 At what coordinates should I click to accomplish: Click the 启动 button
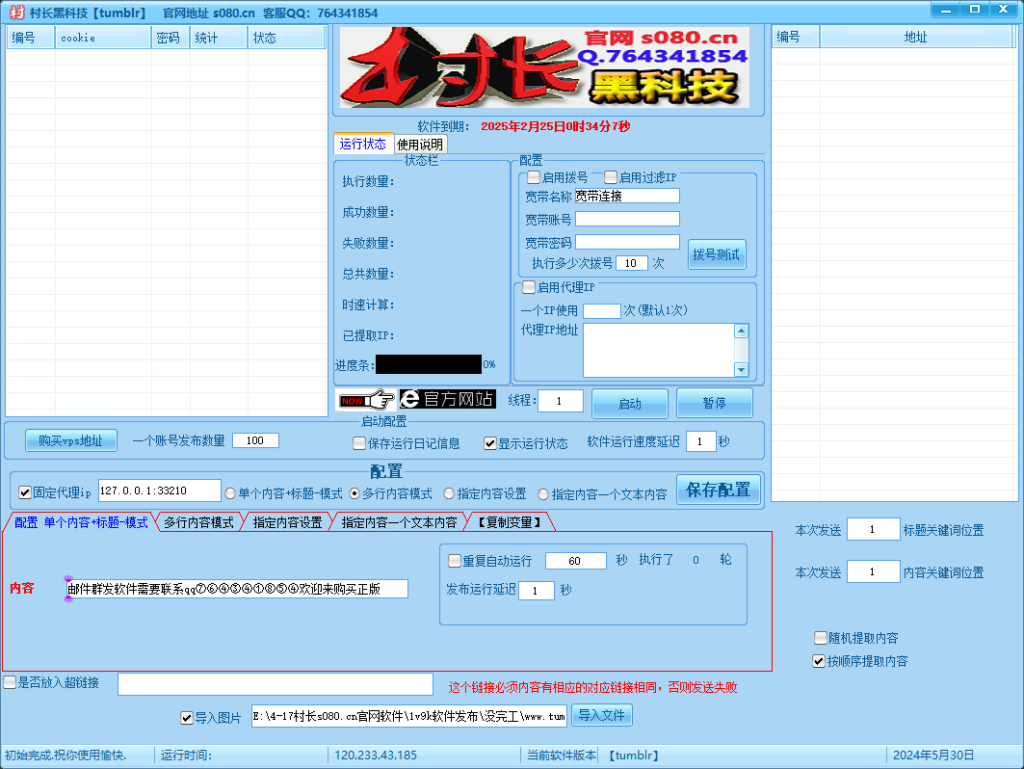pyautogui.click(x=630, y=403)
